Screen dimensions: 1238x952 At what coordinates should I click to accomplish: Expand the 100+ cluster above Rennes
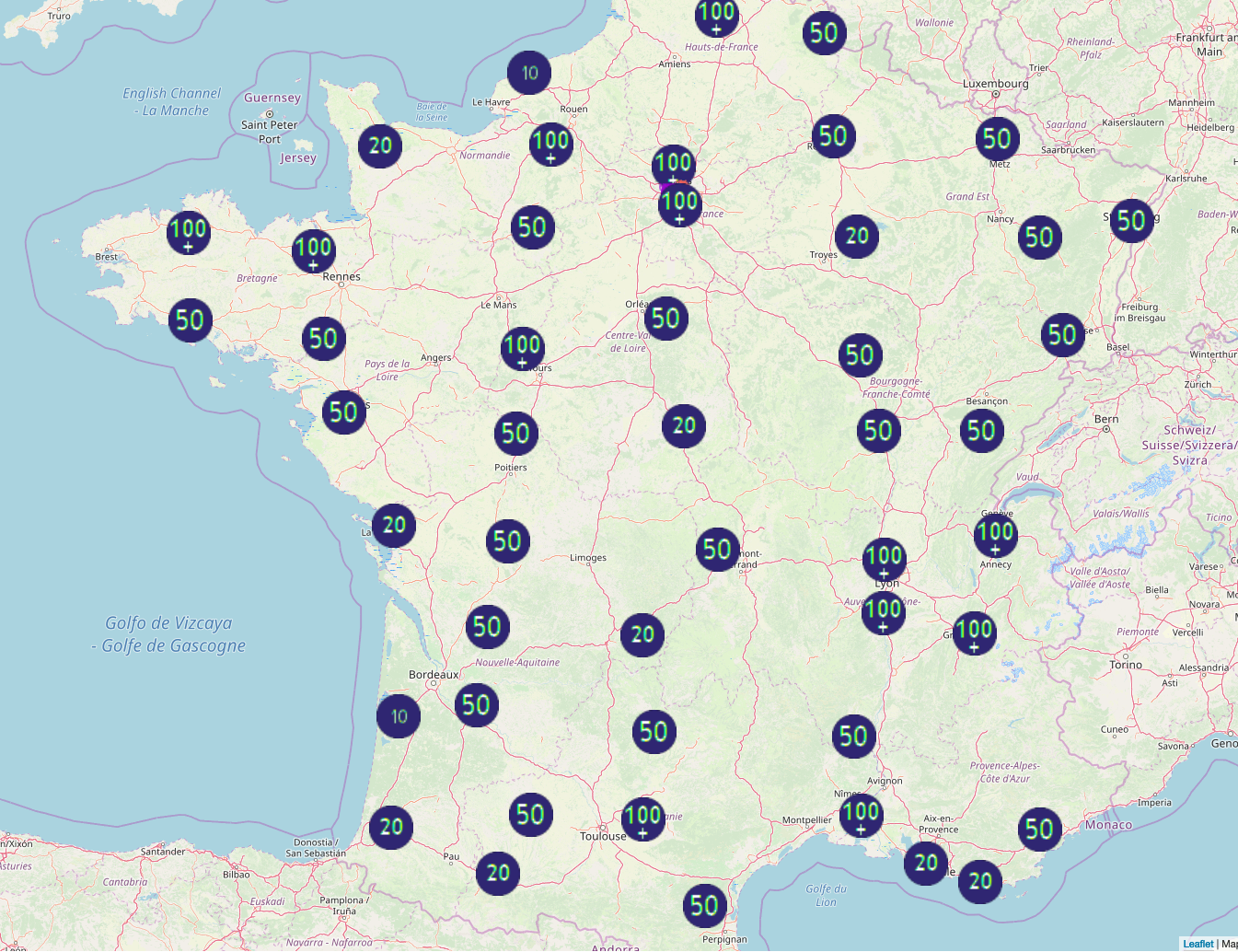[x=313, y=250]
